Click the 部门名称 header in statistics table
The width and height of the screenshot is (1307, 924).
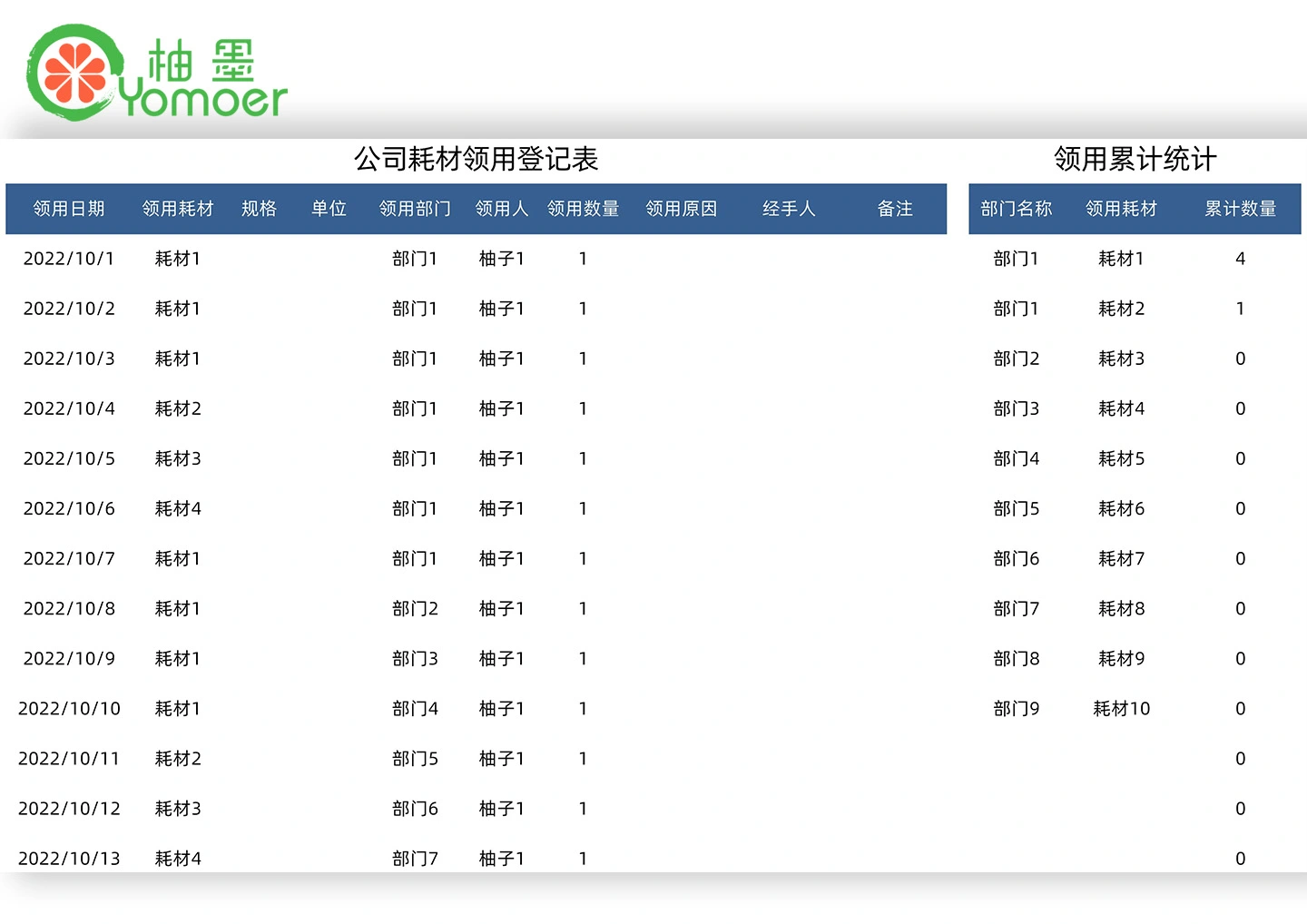[1016, 209]
